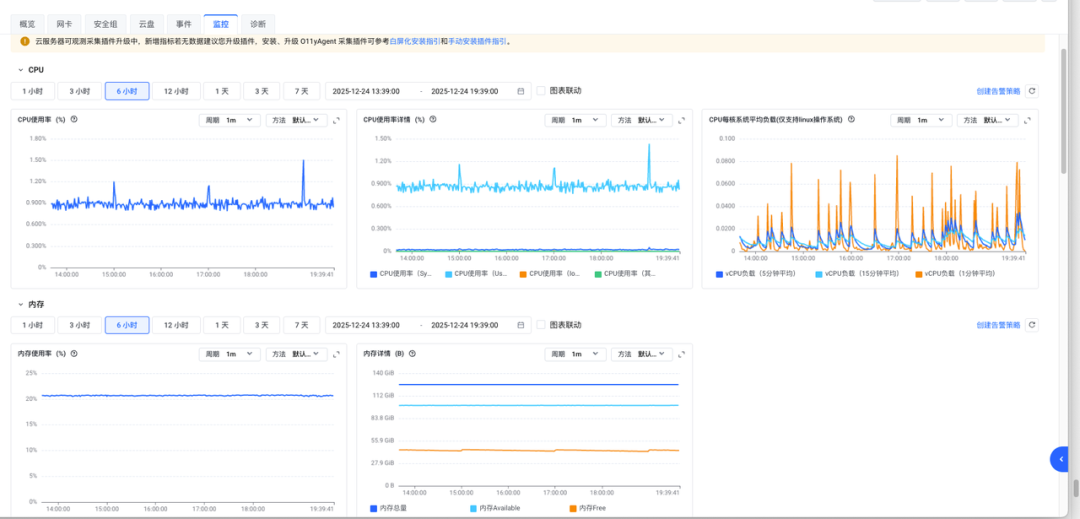Switch to the 云盘 tab
The width and height of the screenshot is (1080, 519).
pos(146,23)
